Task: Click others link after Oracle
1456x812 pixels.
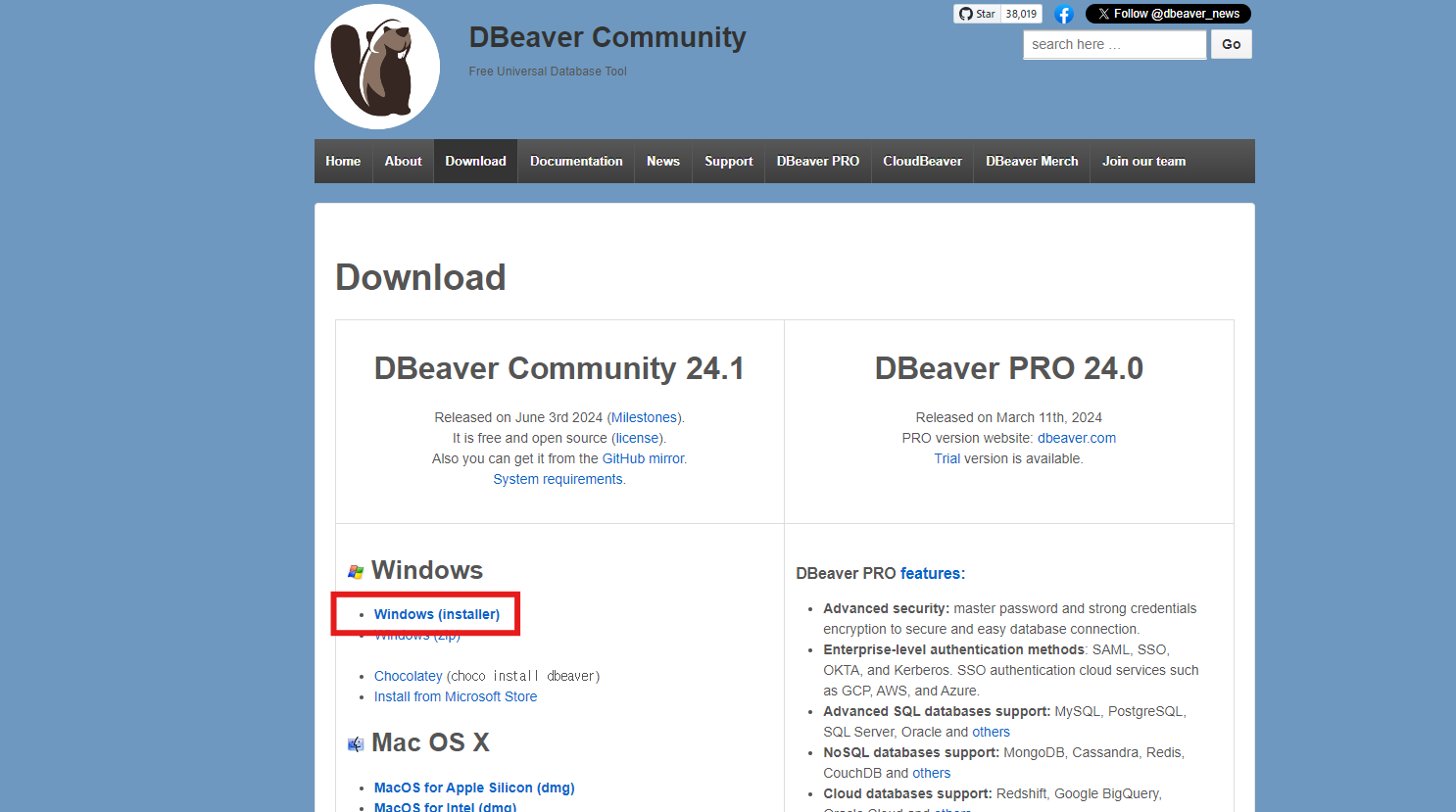Action: [x=991, y=732]
